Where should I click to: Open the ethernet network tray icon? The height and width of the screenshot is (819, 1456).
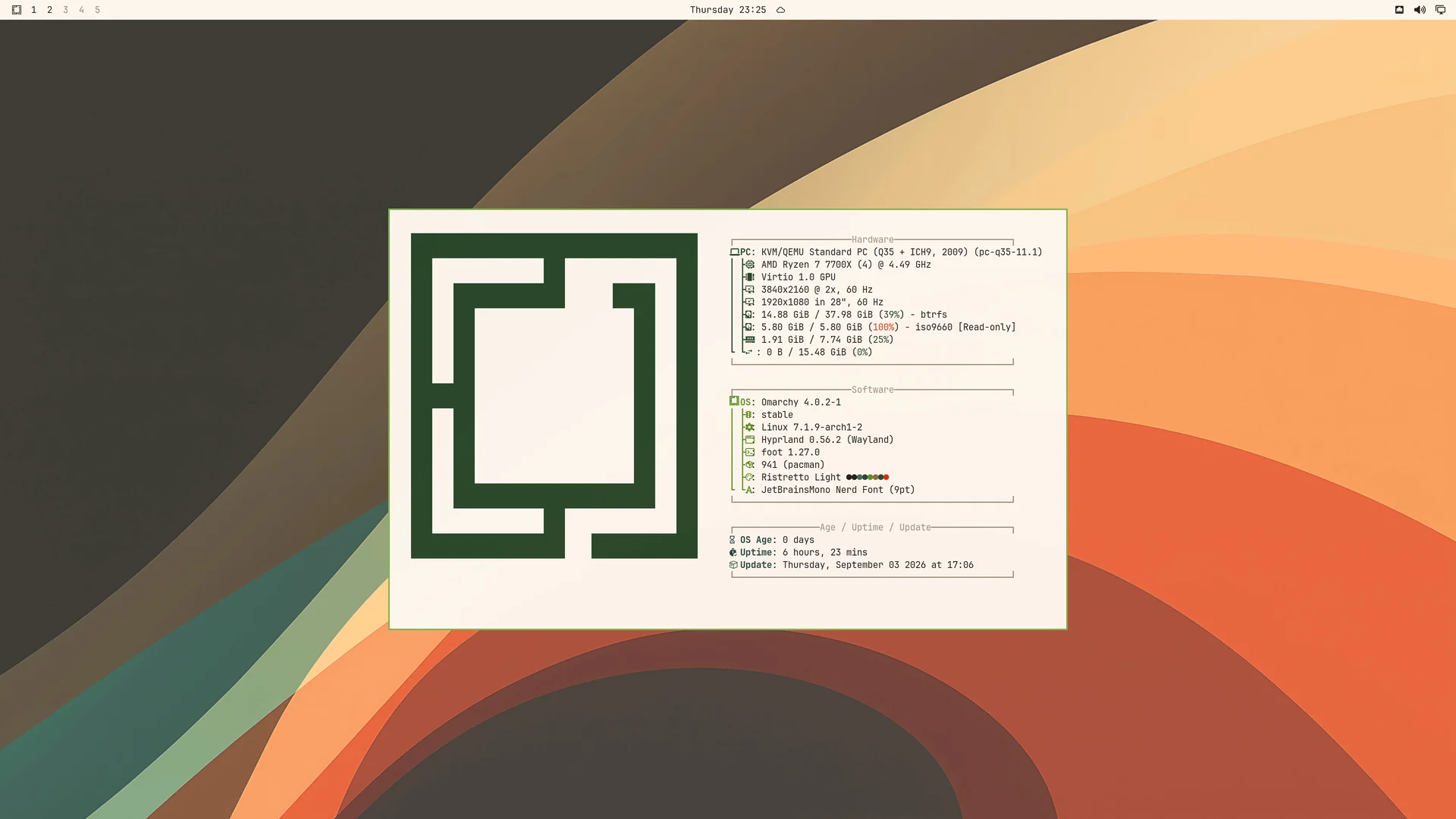click(1399, 10)
